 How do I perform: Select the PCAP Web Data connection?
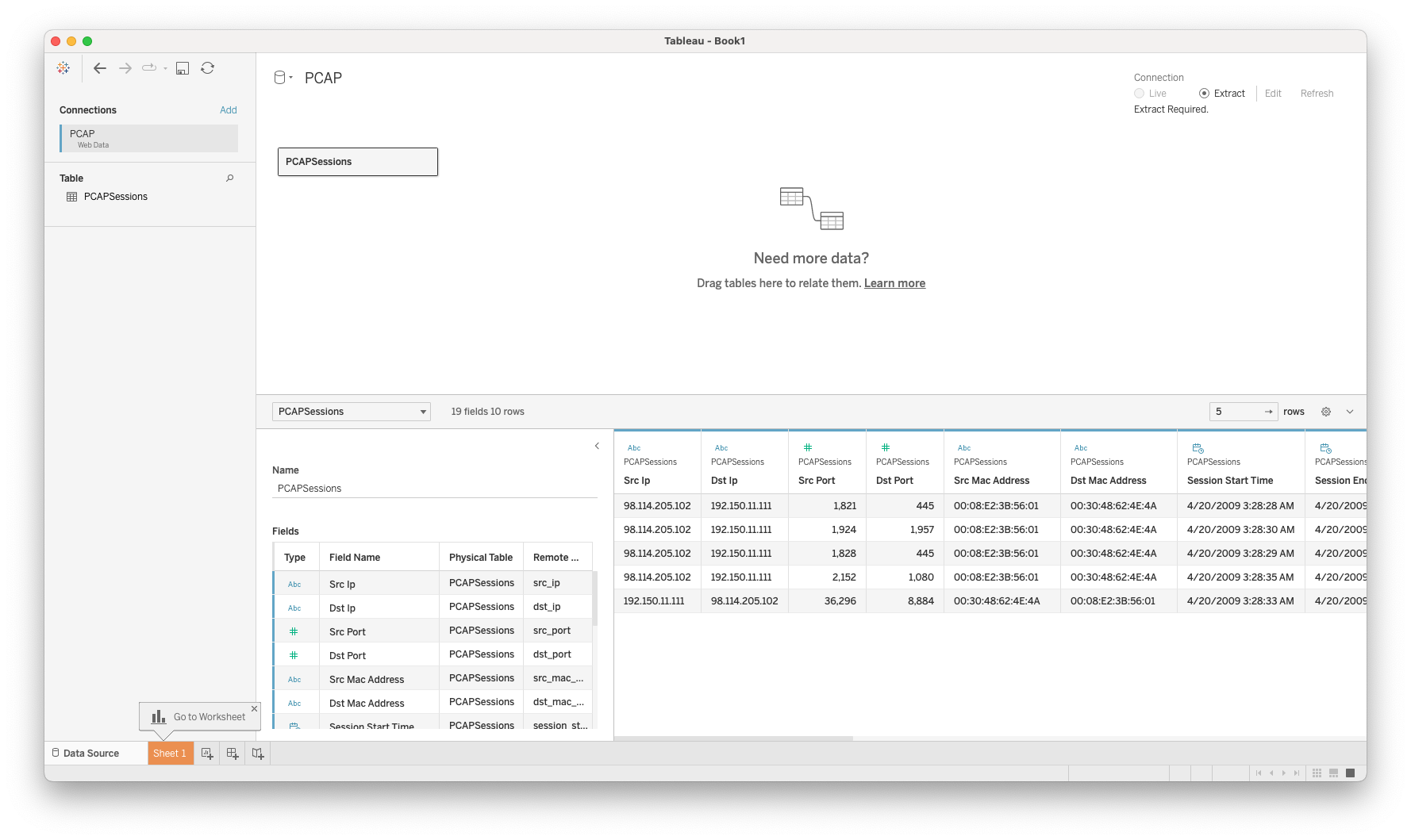coord(149,138)
